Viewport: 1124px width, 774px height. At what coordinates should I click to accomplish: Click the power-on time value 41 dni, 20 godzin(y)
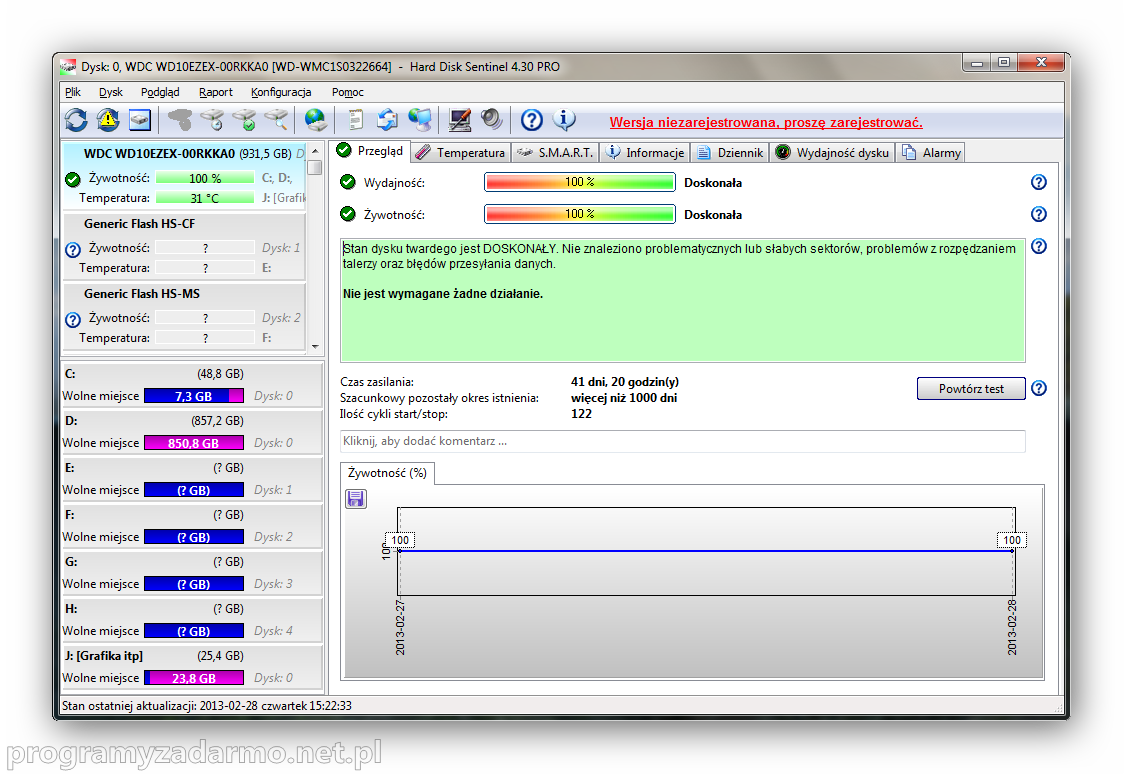pyautogui.click(x=625, y=382)
